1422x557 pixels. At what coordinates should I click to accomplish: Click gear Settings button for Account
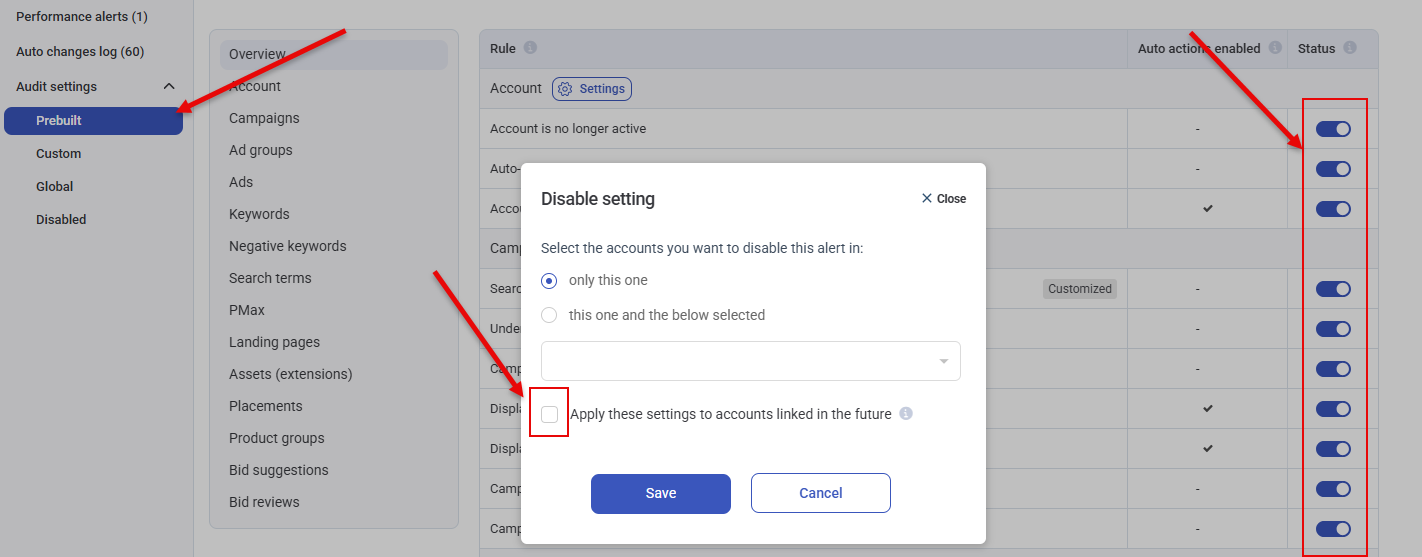[x=592, y=89]
